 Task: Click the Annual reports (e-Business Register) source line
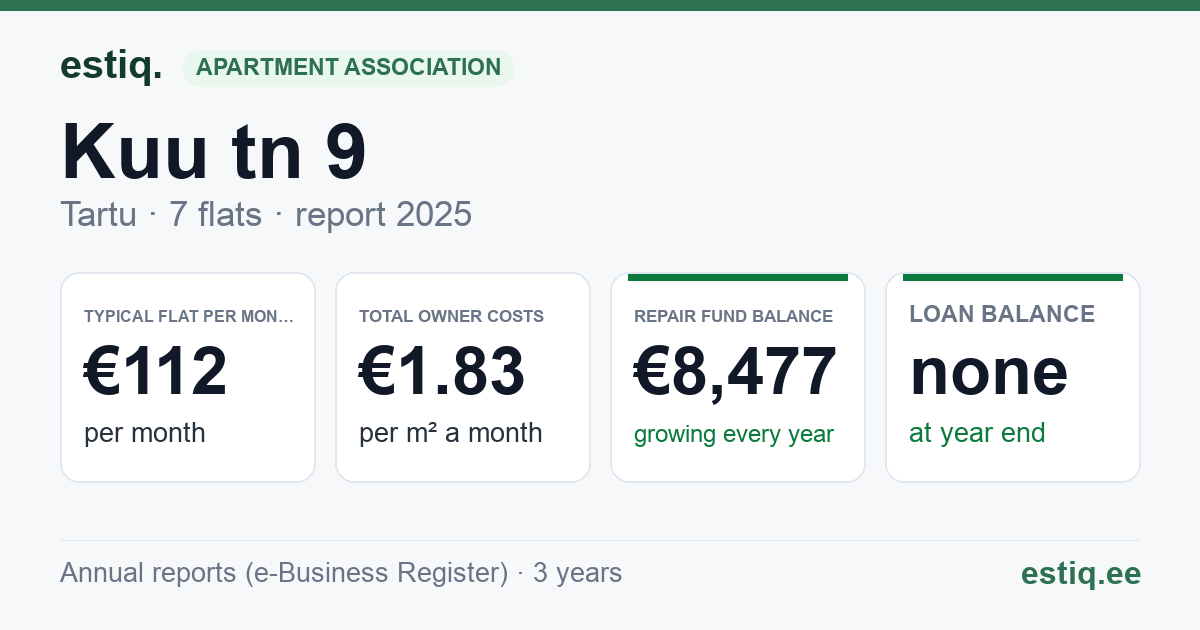tap(341, 573)
